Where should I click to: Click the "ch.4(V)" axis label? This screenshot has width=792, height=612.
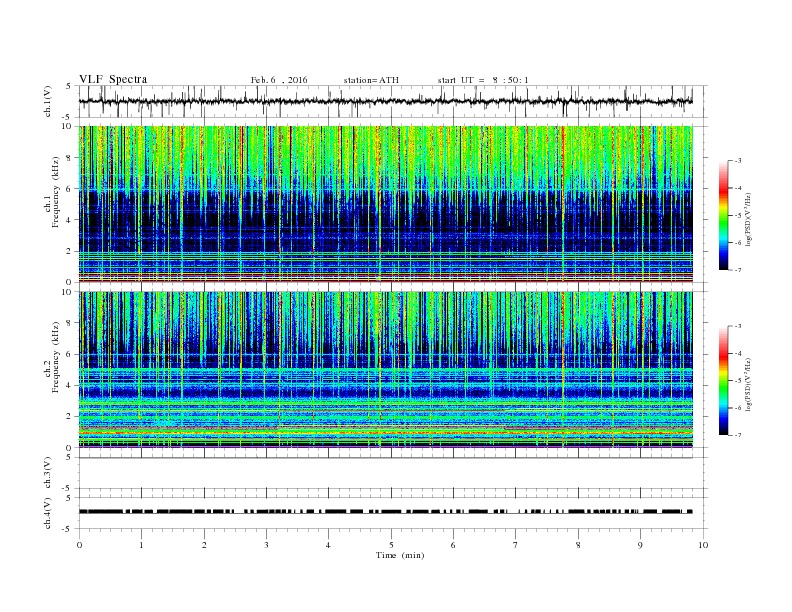[48, 513]
